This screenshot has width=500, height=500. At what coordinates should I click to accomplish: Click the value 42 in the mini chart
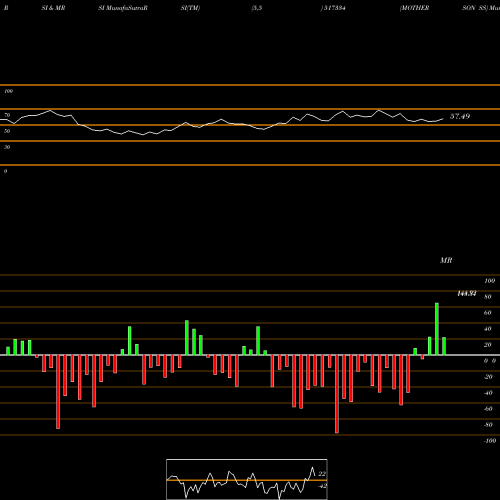[322, 486]
